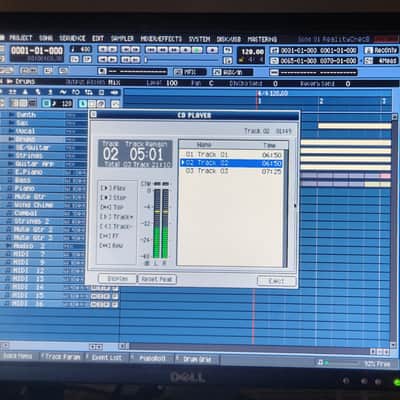This screenshot has width=400, height=400.
Task: Click Stop in the CD Player controls
Action: click(x=114, y=198)
